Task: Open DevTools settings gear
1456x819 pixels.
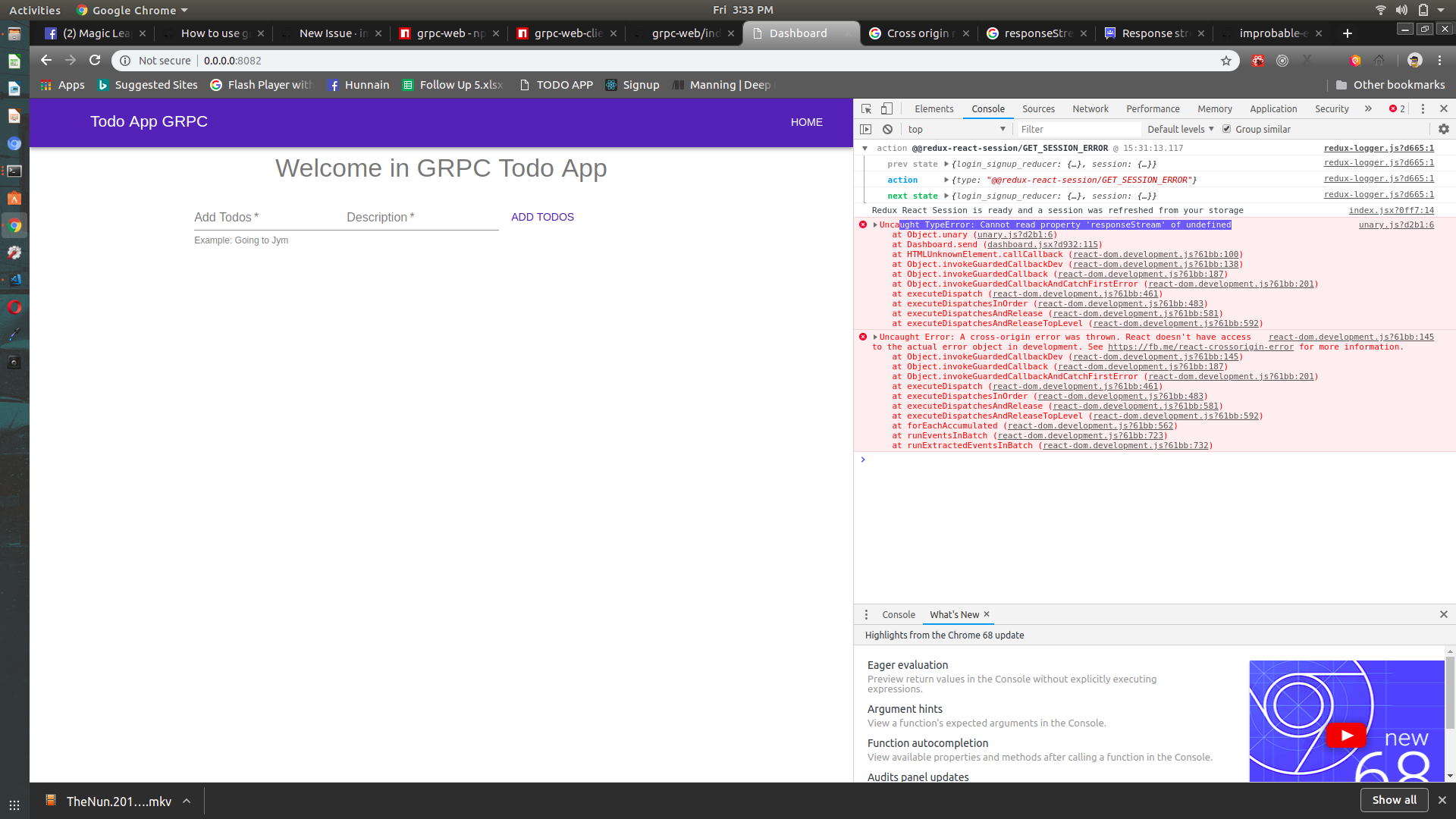Action: point(1443,129)
